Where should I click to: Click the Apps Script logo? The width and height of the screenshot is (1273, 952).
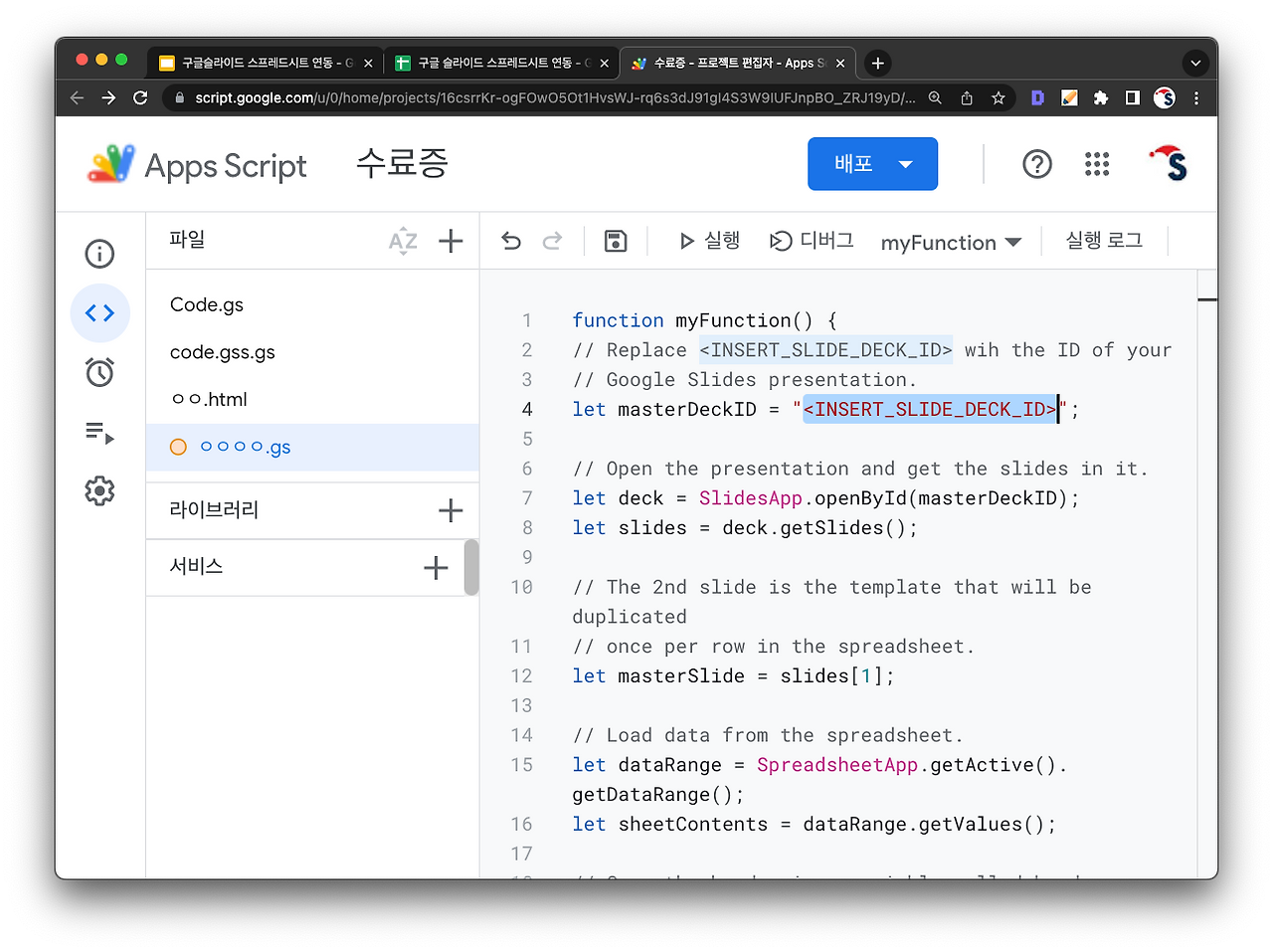tap(197, 165)
